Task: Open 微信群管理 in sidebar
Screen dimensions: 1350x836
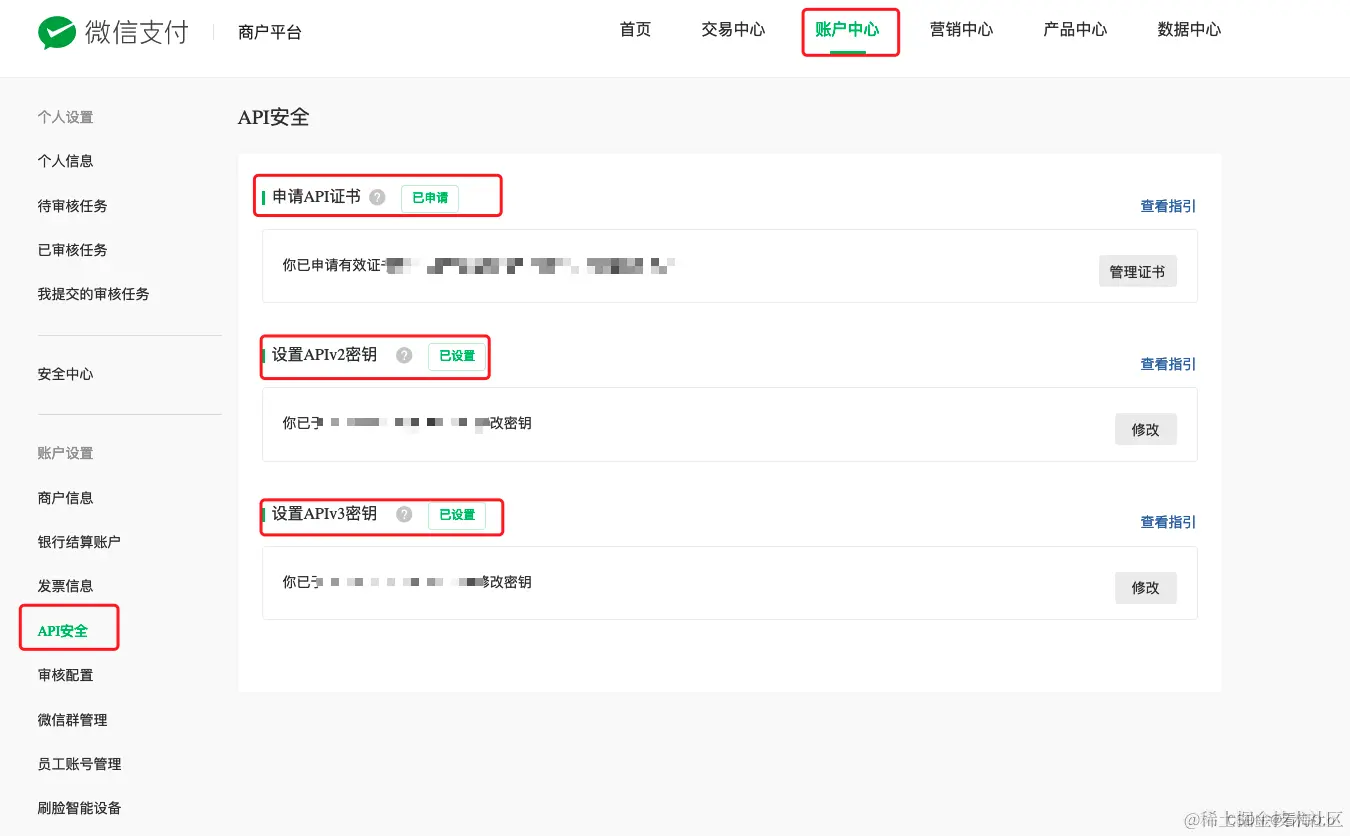Action: point(72,720)
